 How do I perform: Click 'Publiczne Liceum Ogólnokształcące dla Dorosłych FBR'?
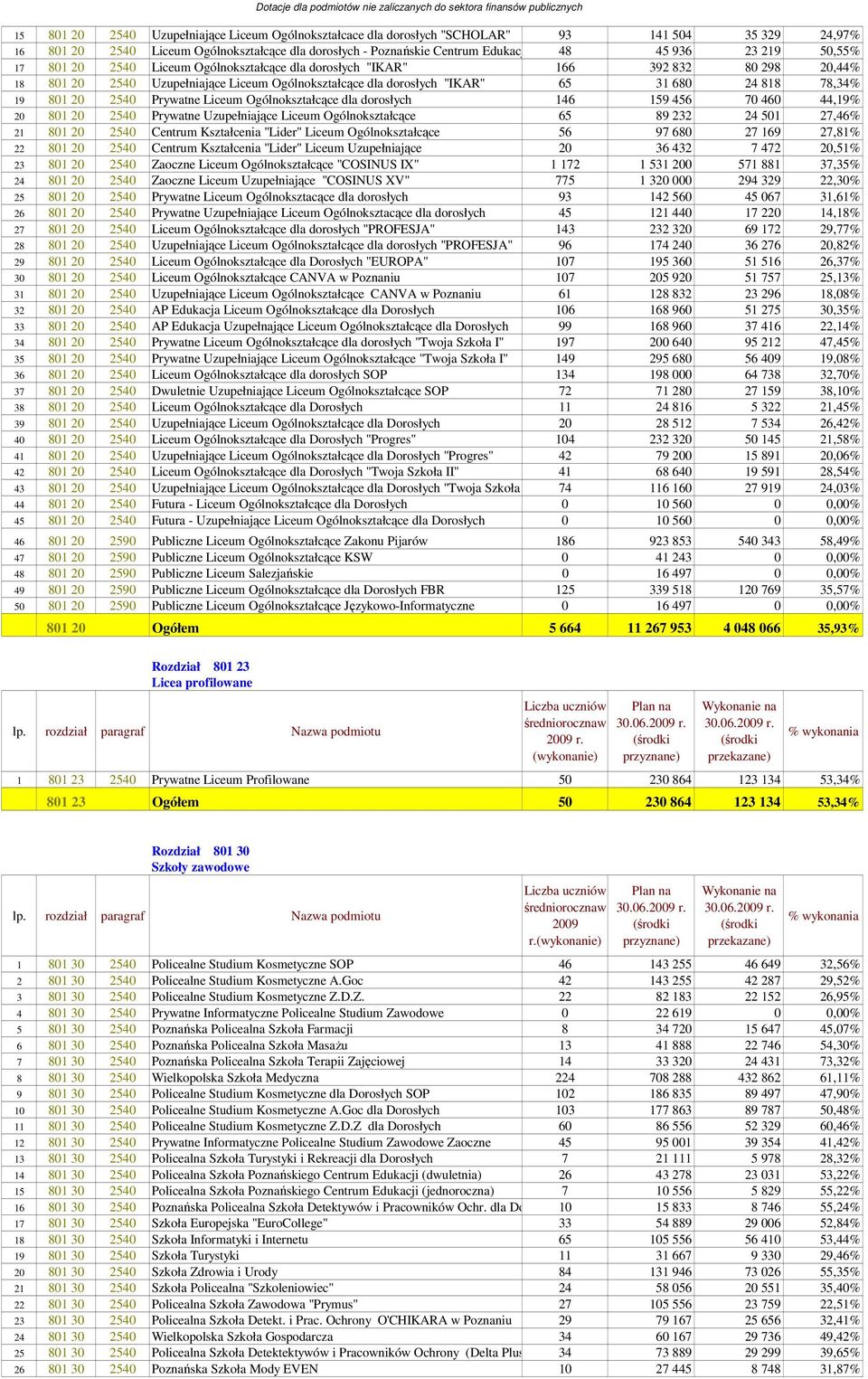pyautogui.click(x=298, y=590)
